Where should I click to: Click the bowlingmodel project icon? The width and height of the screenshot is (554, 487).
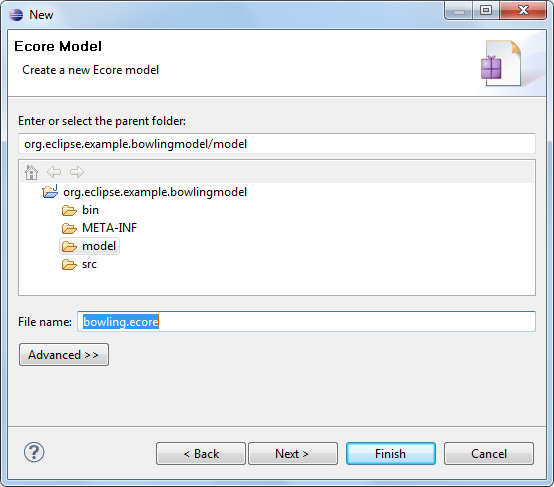(50, 192)
